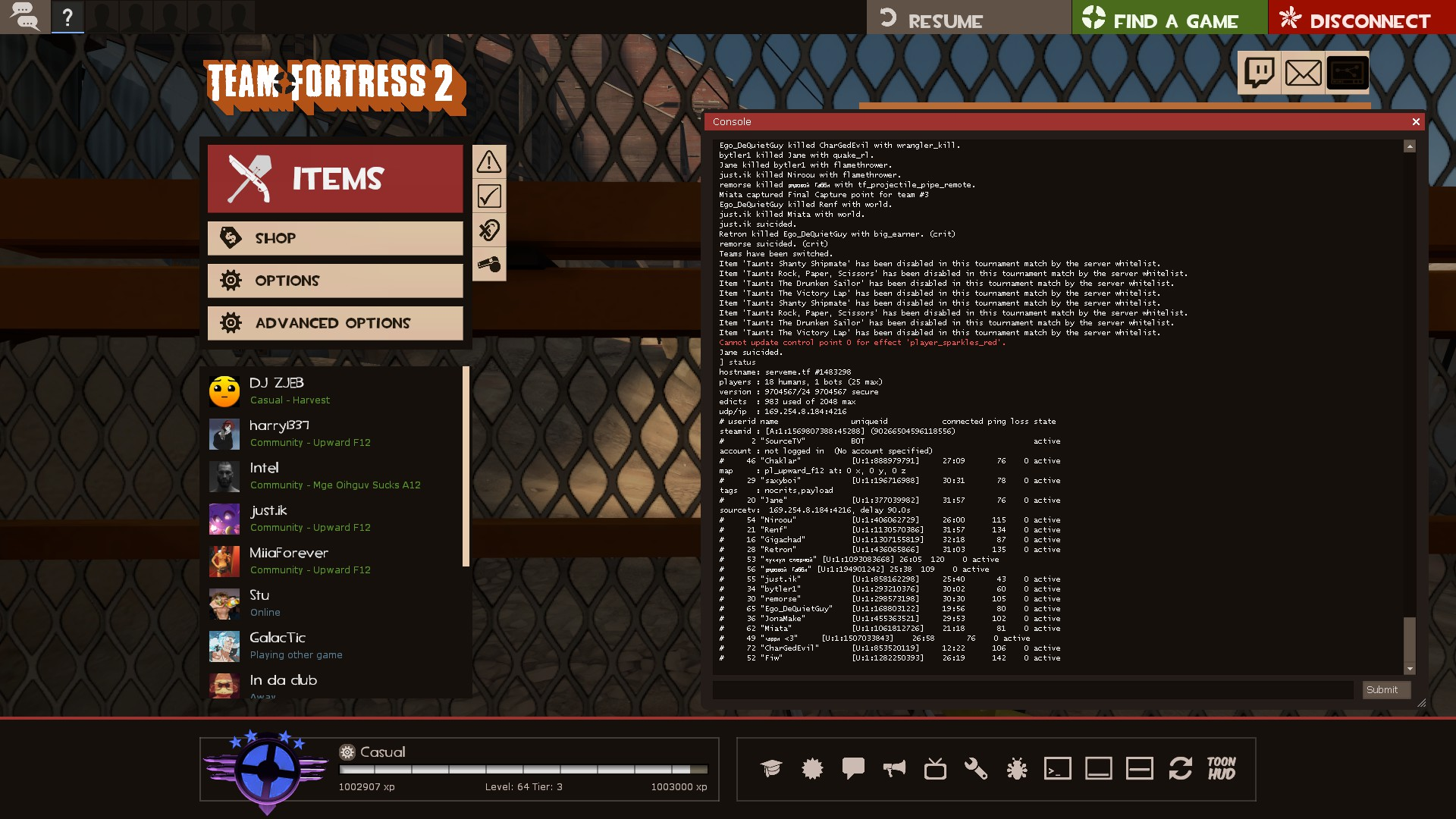
Task: Toggle the checkmark contracts icon
Action: coord(489,196)
